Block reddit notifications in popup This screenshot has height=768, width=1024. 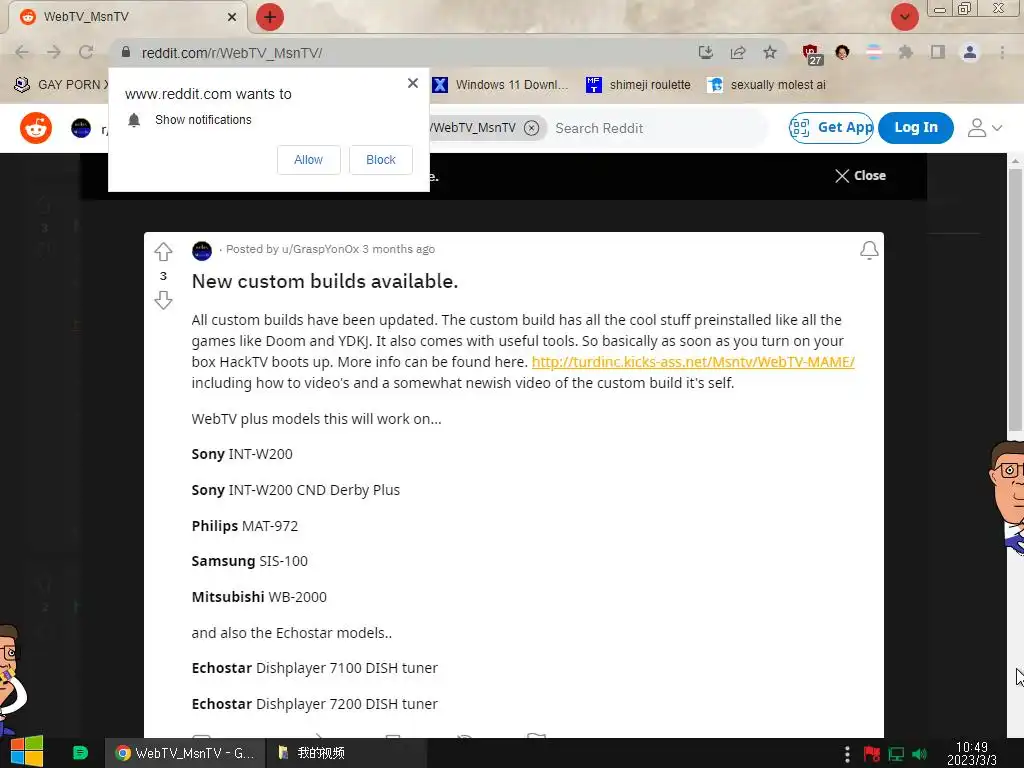(381, 160)
